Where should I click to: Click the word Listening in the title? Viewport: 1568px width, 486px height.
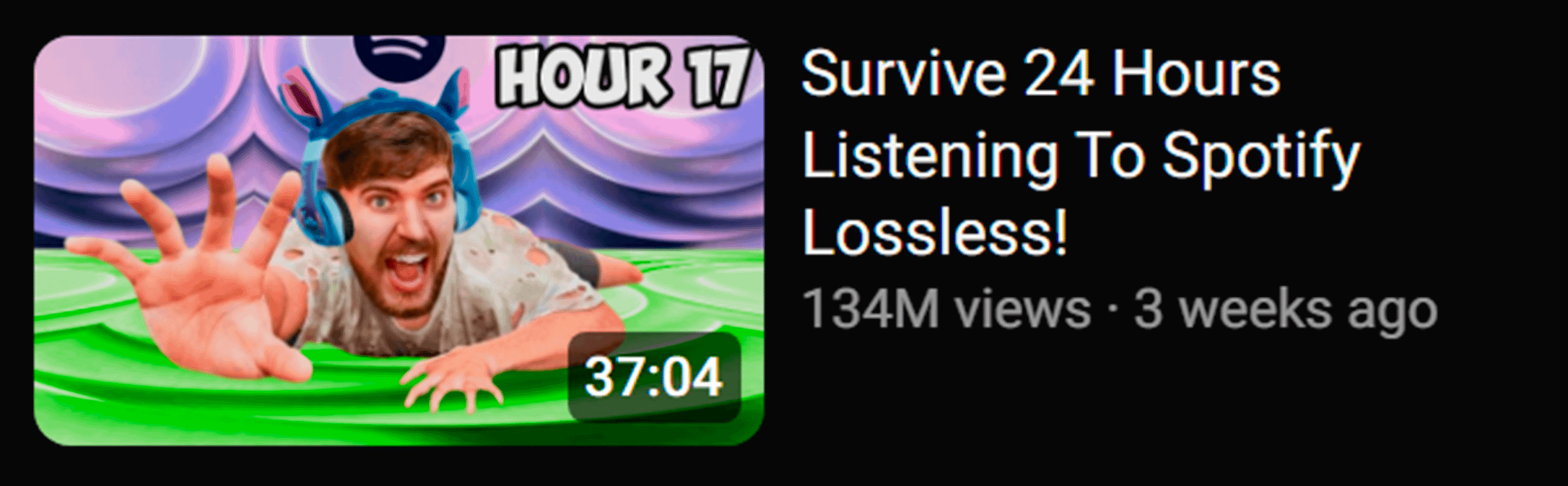(x=930, y=156)
